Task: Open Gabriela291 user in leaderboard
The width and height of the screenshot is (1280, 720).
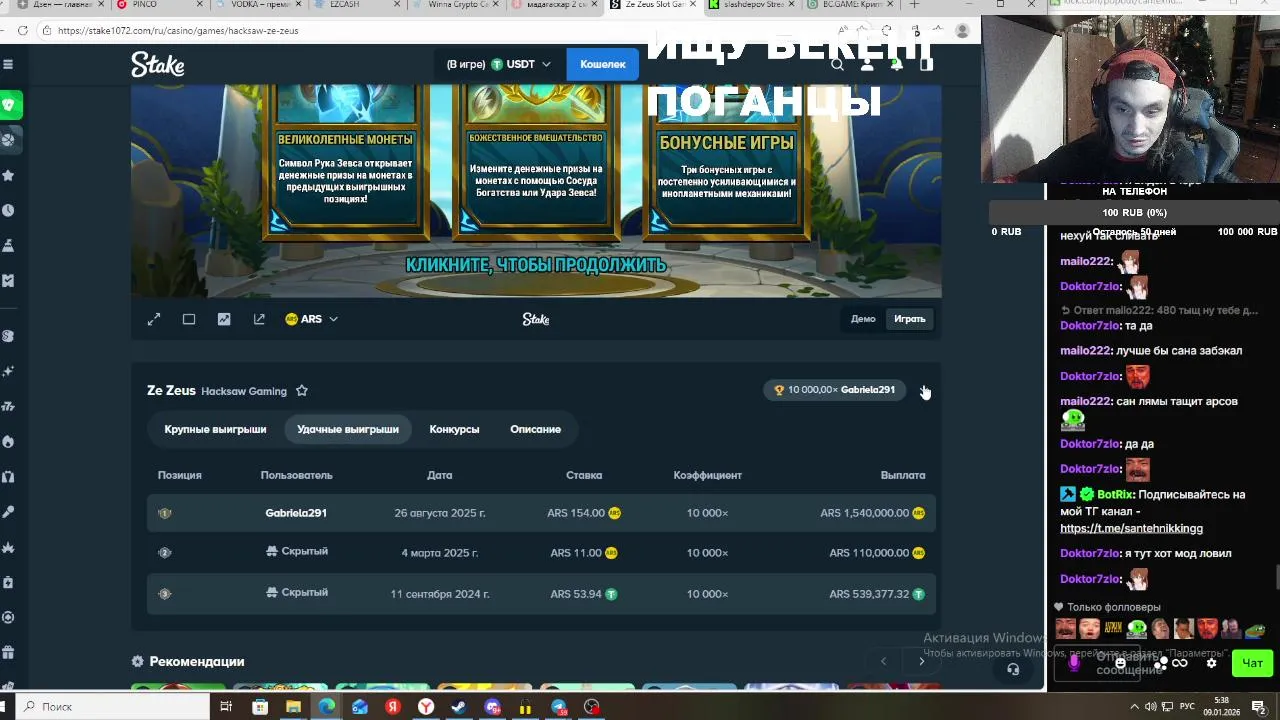Action: (x=296, y=513)
